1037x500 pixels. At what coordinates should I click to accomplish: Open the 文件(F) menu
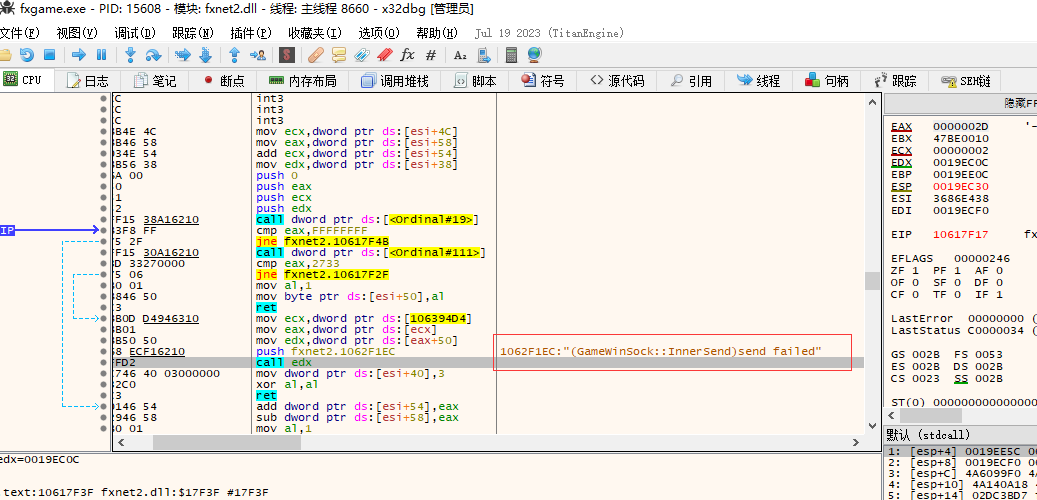pos(19,32)
